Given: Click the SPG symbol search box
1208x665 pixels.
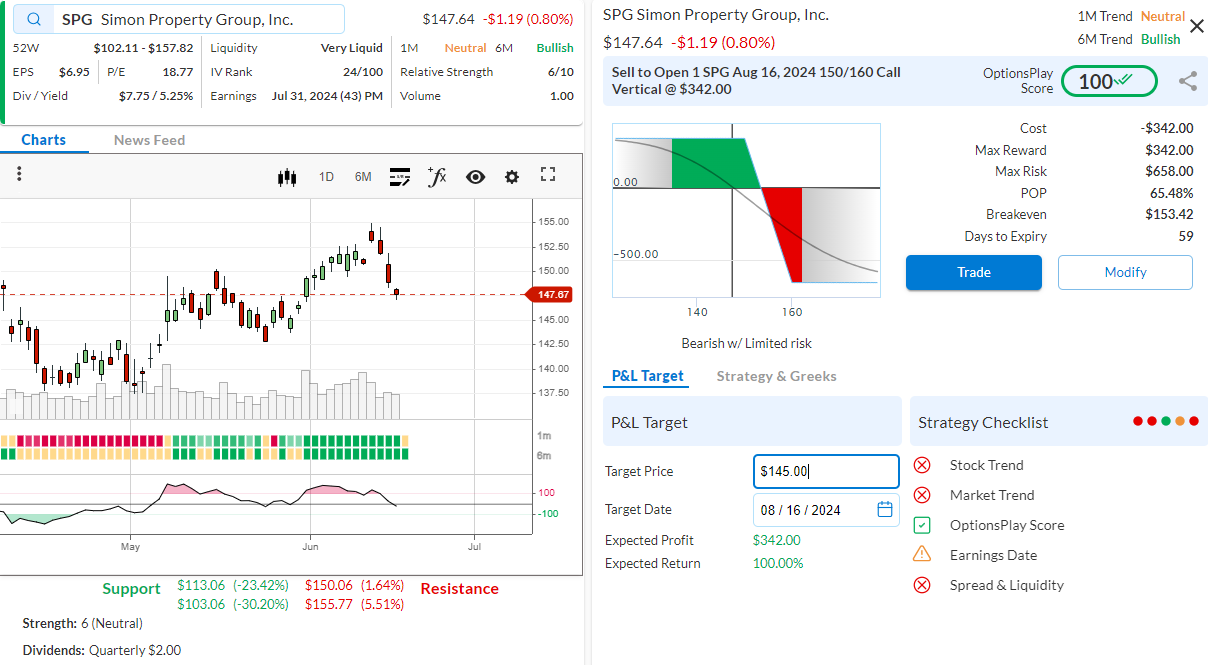Looking at the screenshot, I should [x=179, y=20].
